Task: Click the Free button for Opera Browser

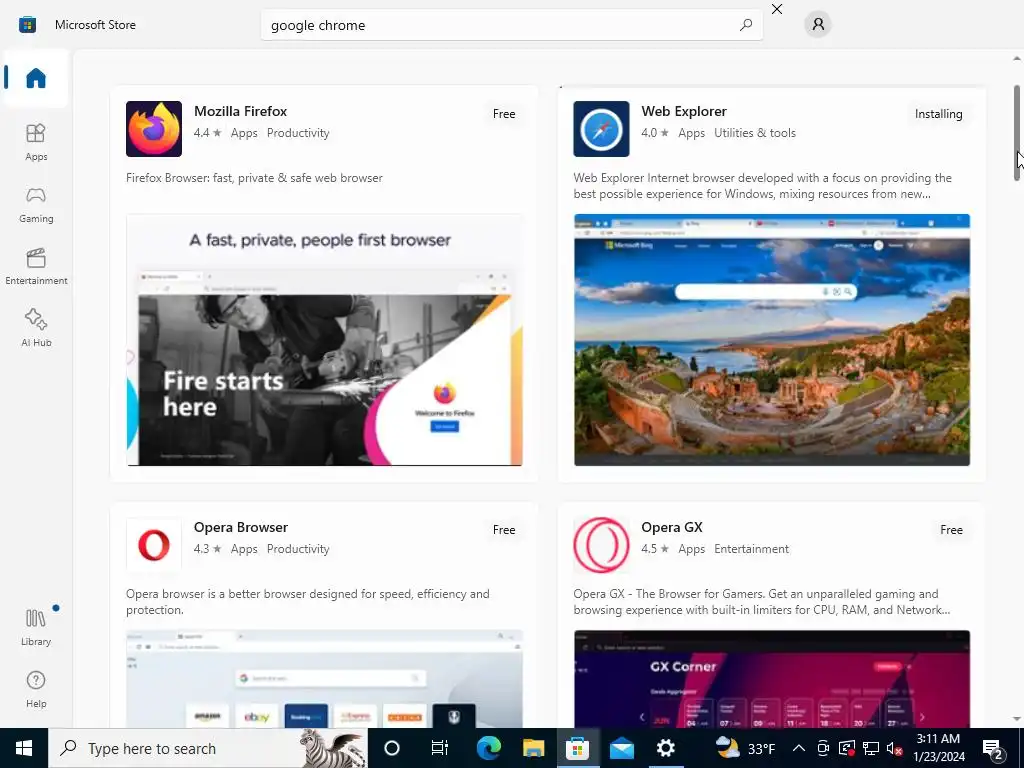Action: click(x=504, y=530)
